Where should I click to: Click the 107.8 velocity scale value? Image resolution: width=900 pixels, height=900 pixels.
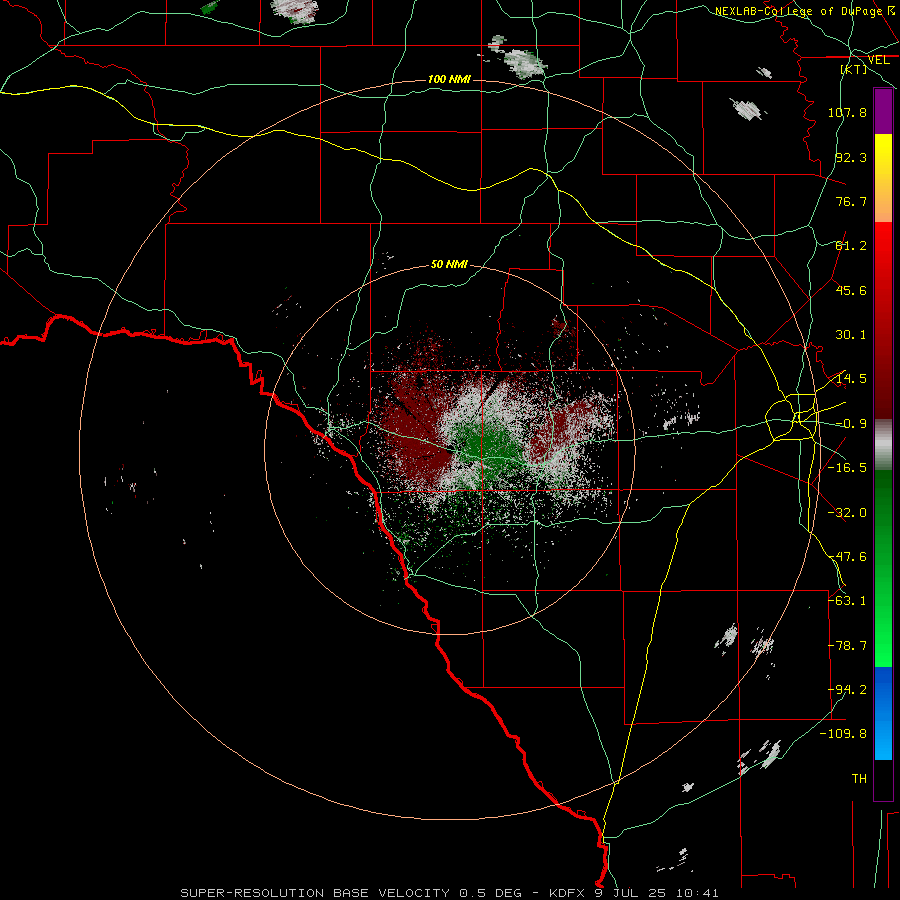point(847,112)
